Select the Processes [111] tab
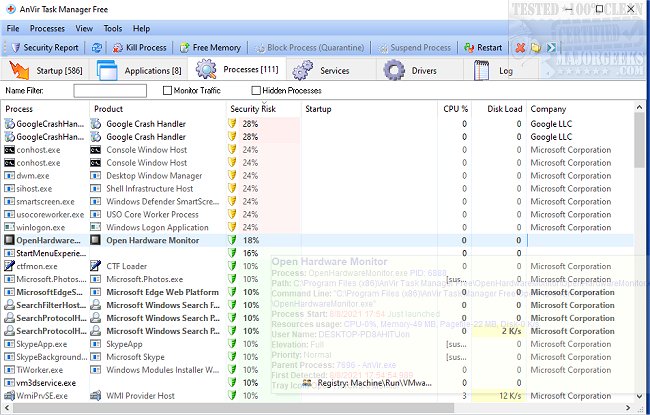 coord(237,69)
